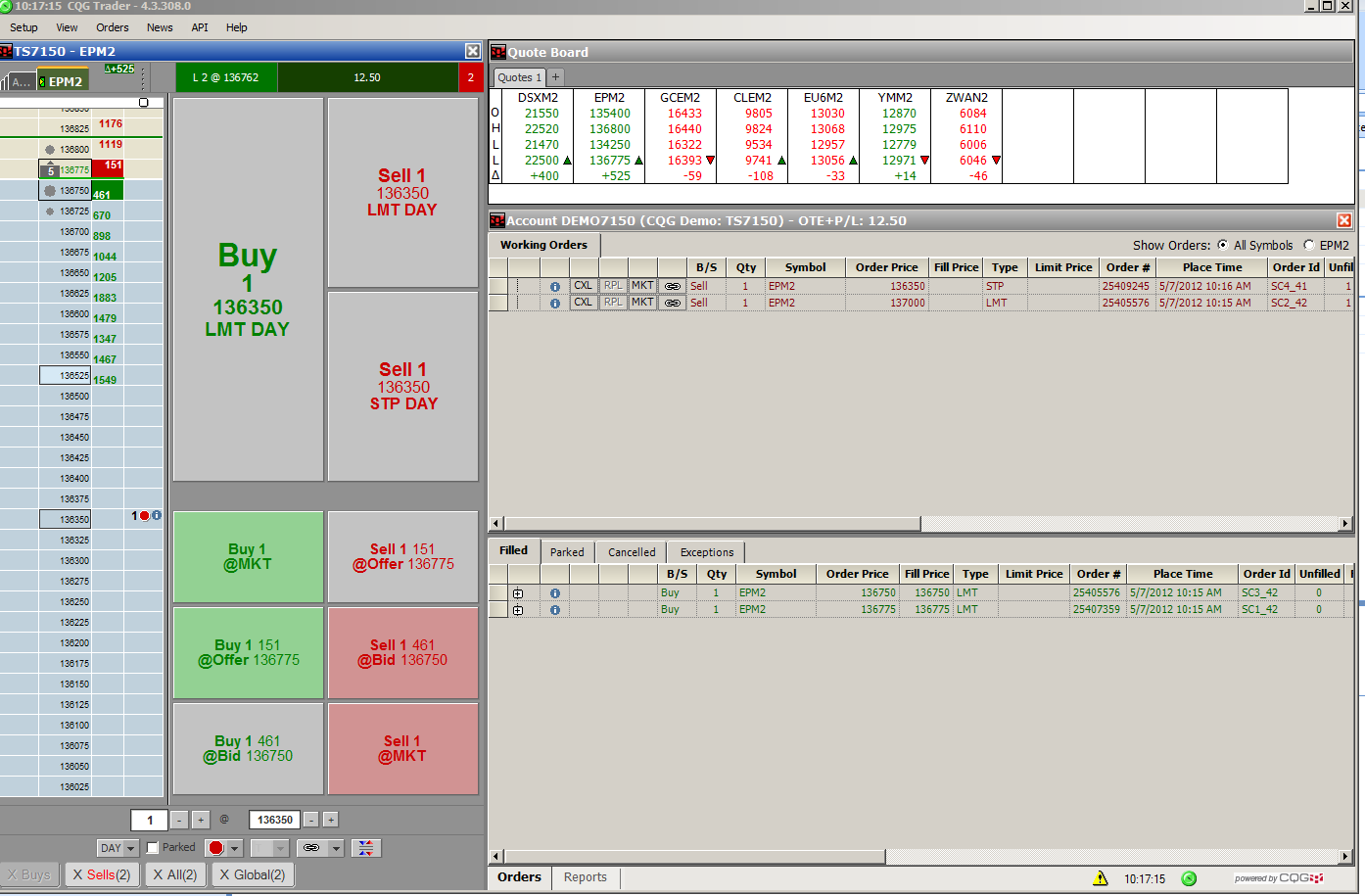Click the yellow warning triangle in status bar
The height and width of the screenshot is (896, 1365).
click(x=1101, y=878)
